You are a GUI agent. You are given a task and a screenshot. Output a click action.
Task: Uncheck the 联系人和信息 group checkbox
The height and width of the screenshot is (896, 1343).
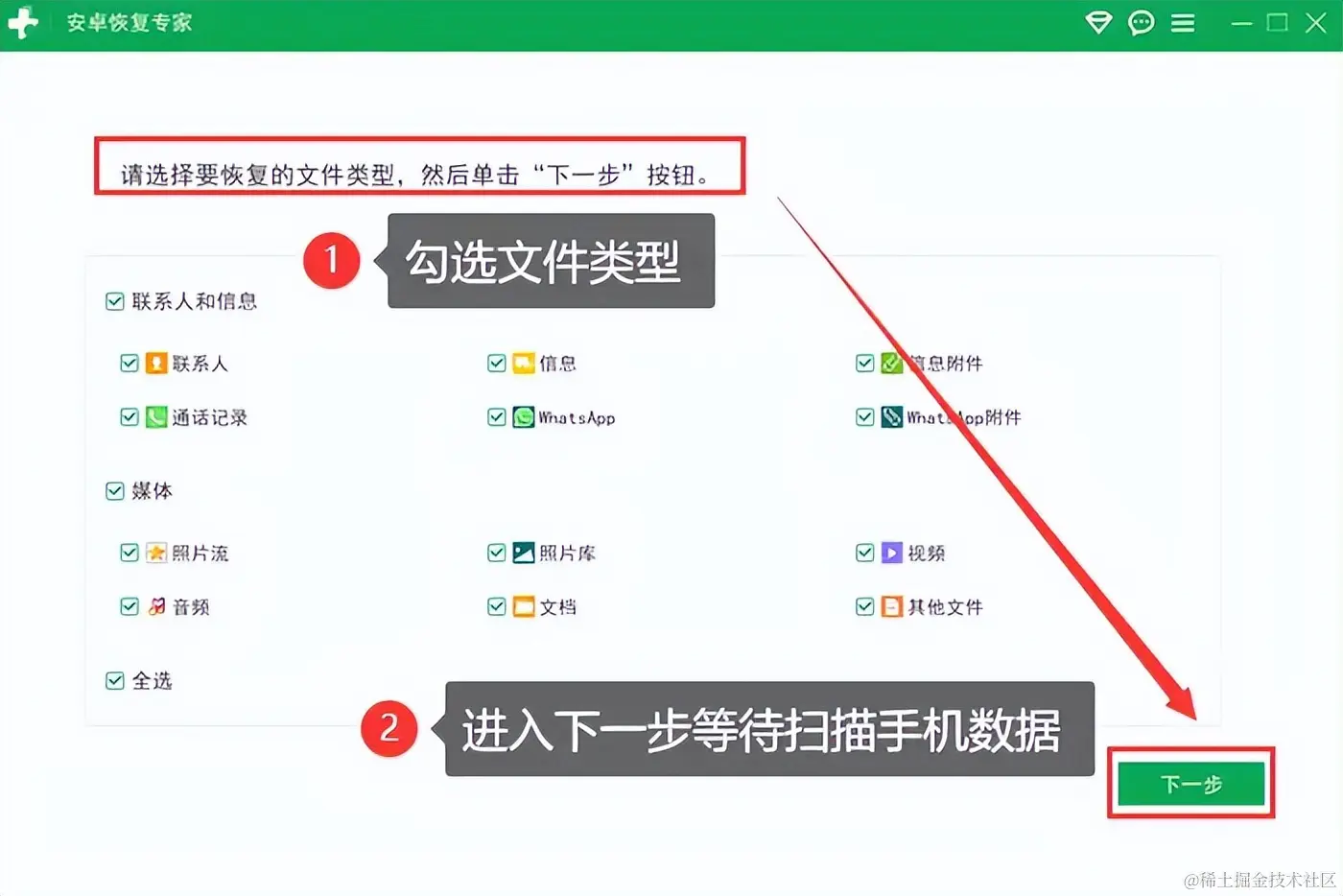click(115, 301)
